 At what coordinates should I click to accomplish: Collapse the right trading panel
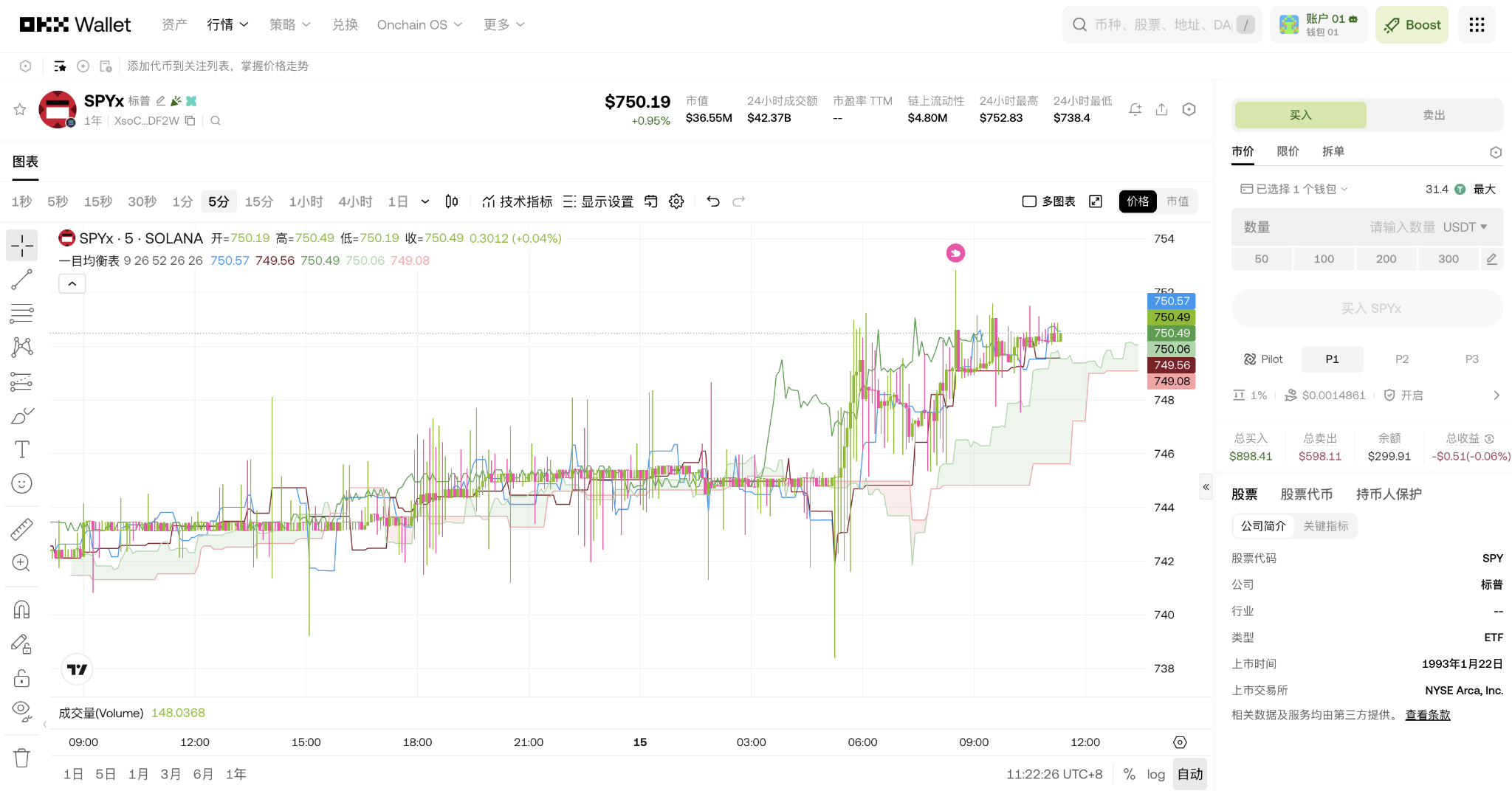click(1206, 487)
